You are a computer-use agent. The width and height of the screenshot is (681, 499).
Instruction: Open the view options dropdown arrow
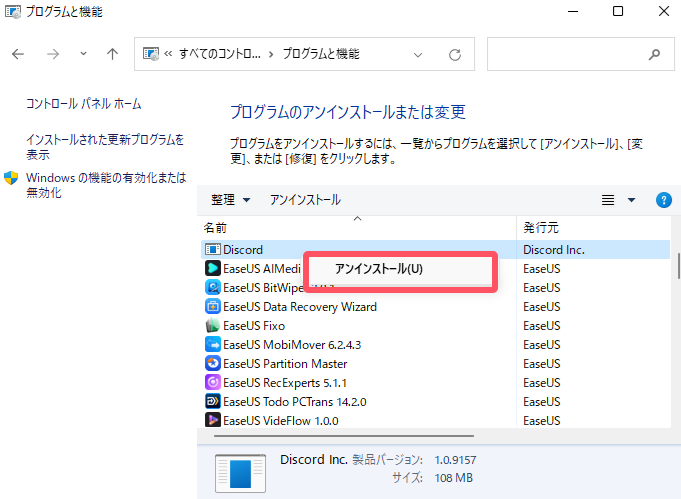click(631, 200)
